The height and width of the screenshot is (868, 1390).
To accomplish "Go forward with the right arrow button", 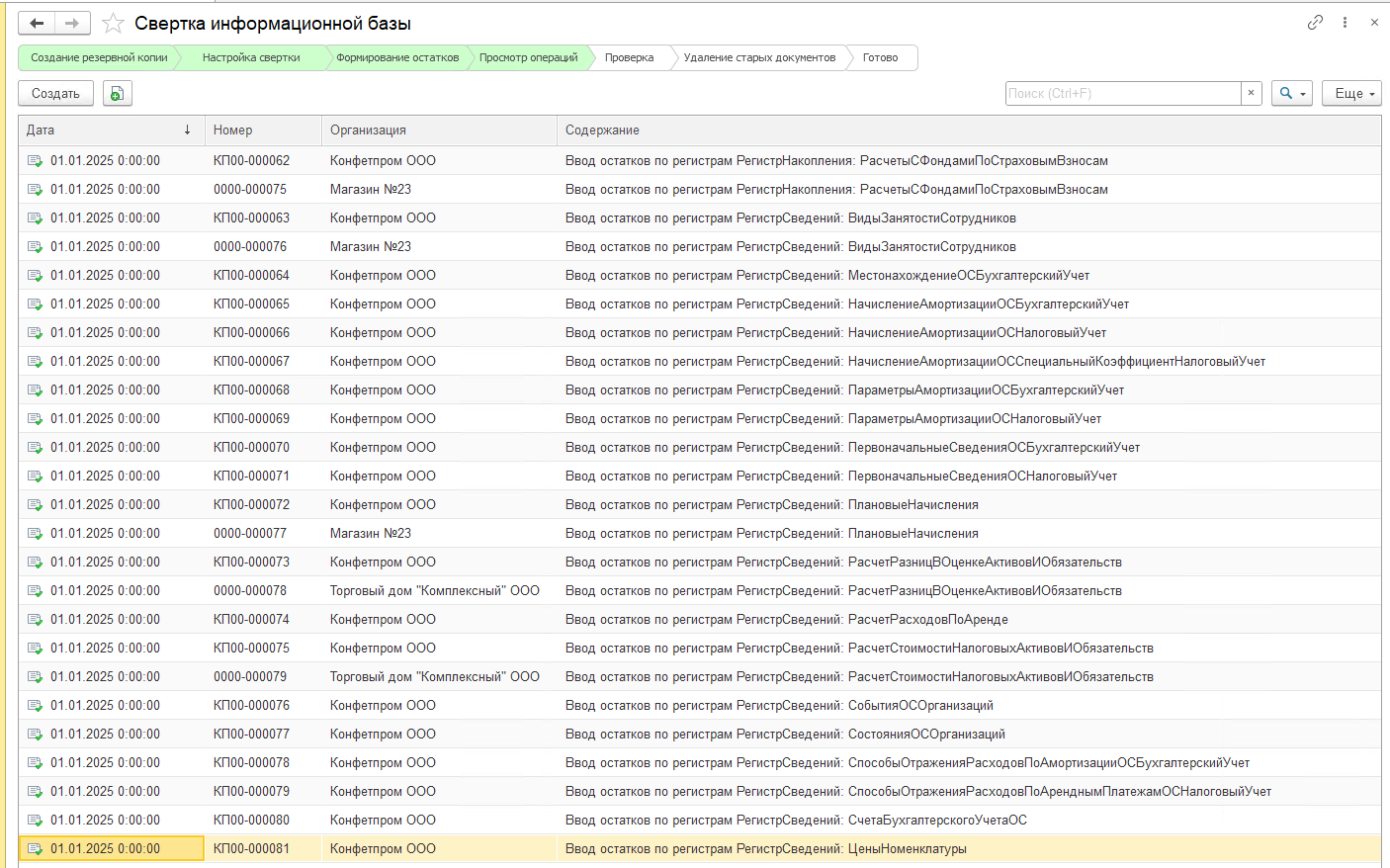I will coord(72,23).
